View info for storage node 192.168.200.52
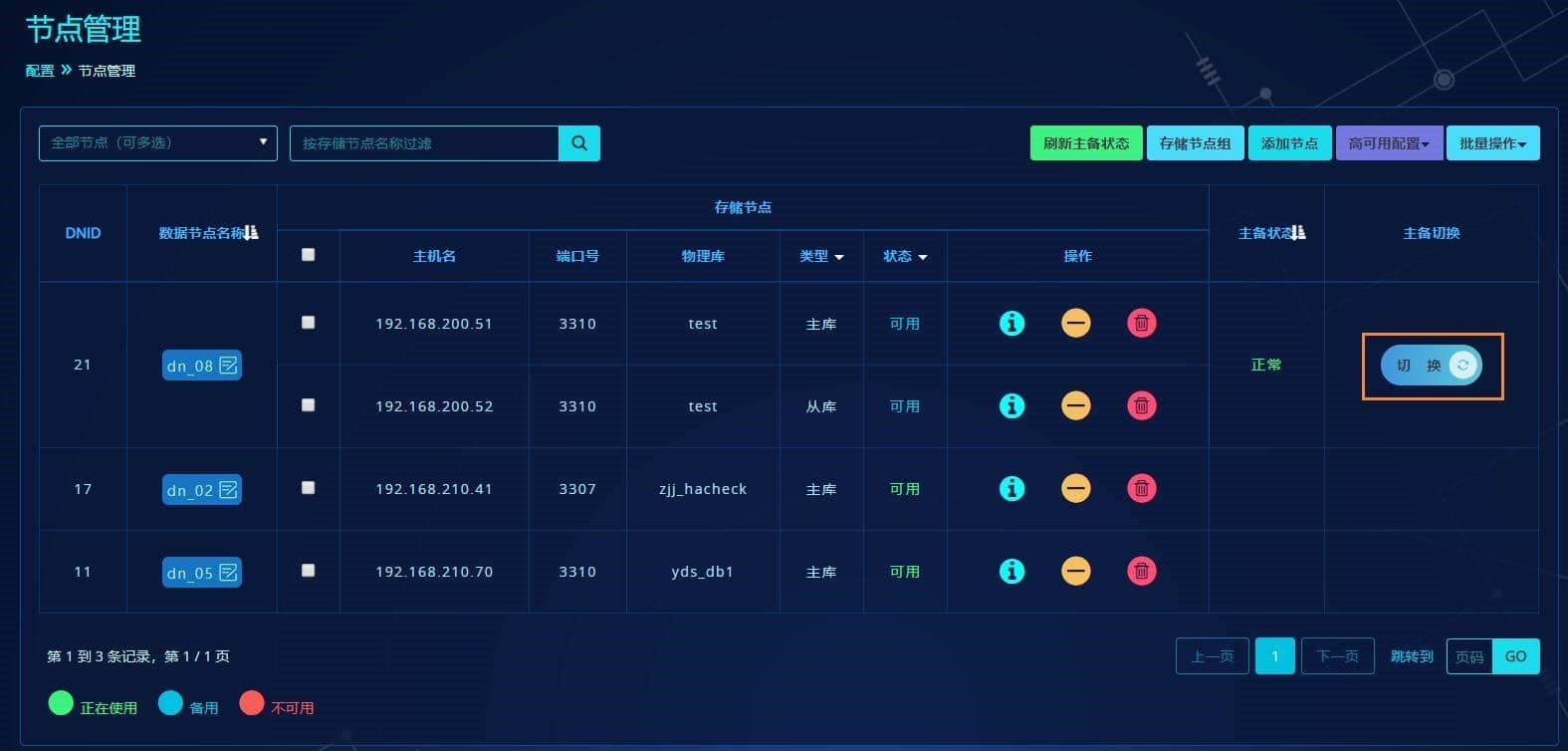 click(1011, 405)
